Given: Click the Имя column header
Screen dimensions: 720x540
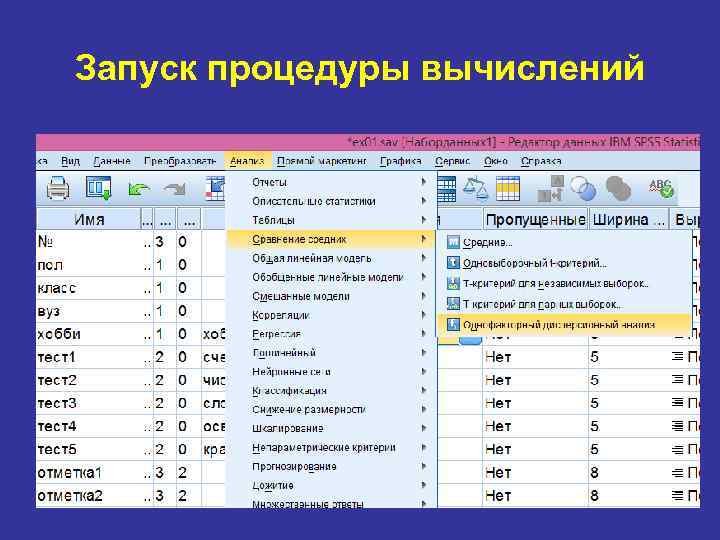Looking at the screenshot, I should (89, 219).
